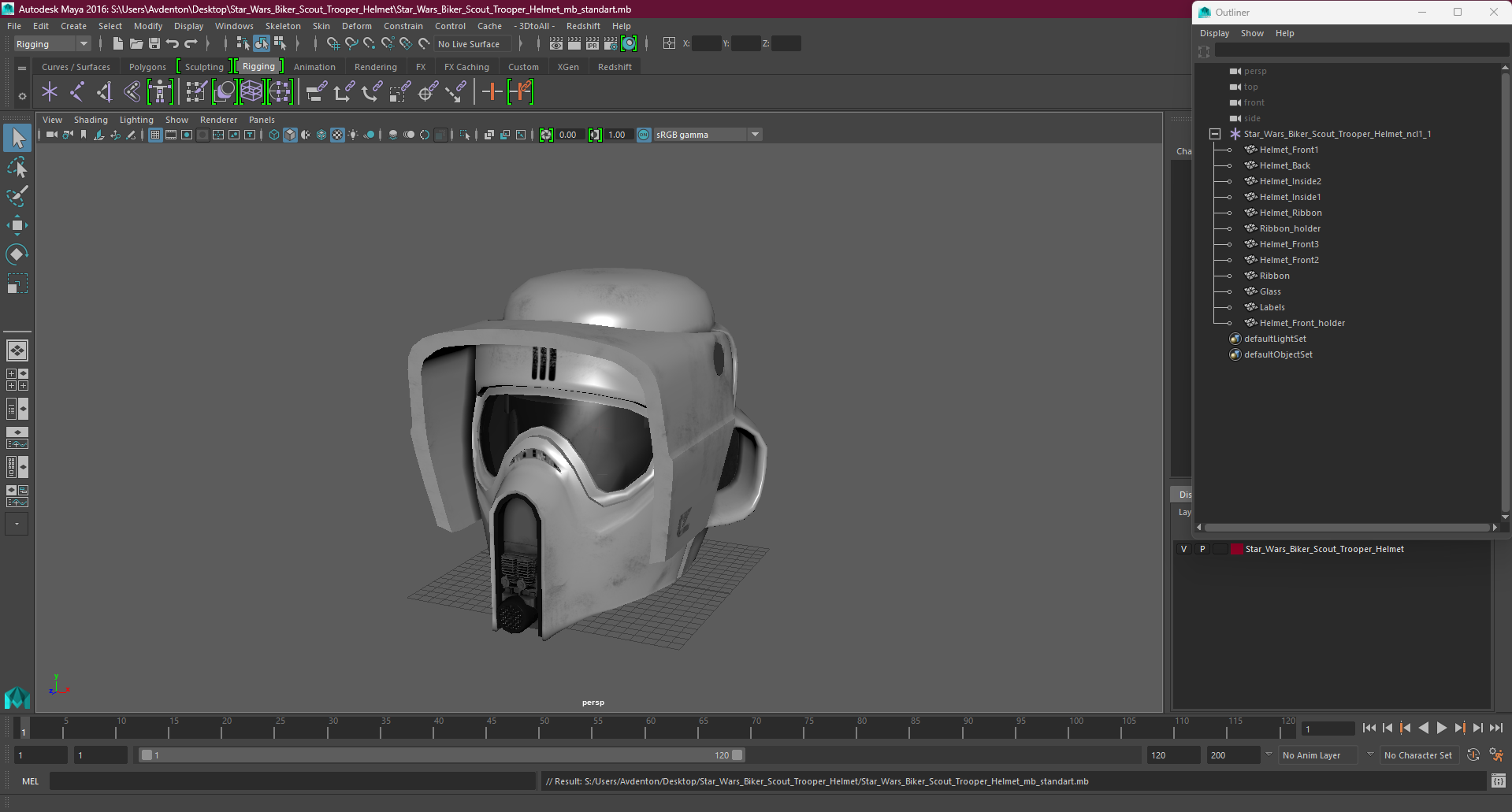1512x812 pixels.
Task: Switch to the Animation shelf tab
Action: 314,67
